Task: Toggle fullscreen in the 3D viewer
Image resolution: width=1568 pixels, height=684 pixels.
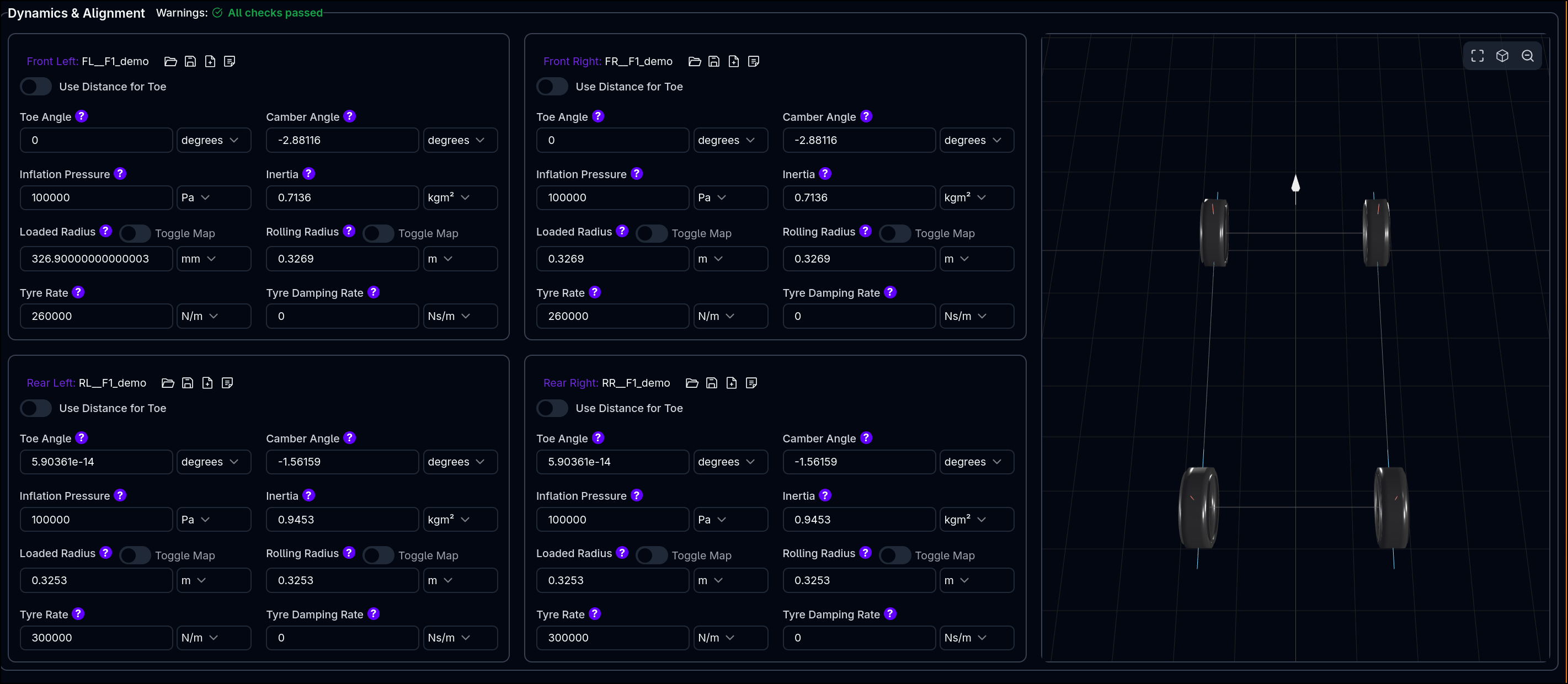Action: point(1478,56)
